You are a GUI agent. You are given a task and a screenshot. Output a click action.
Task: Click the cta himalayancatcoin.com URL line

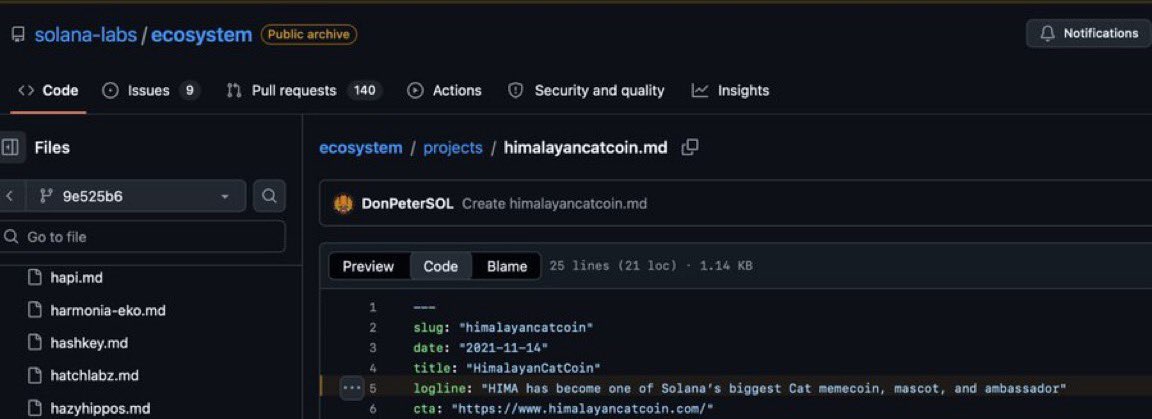[x=563, y=408]
